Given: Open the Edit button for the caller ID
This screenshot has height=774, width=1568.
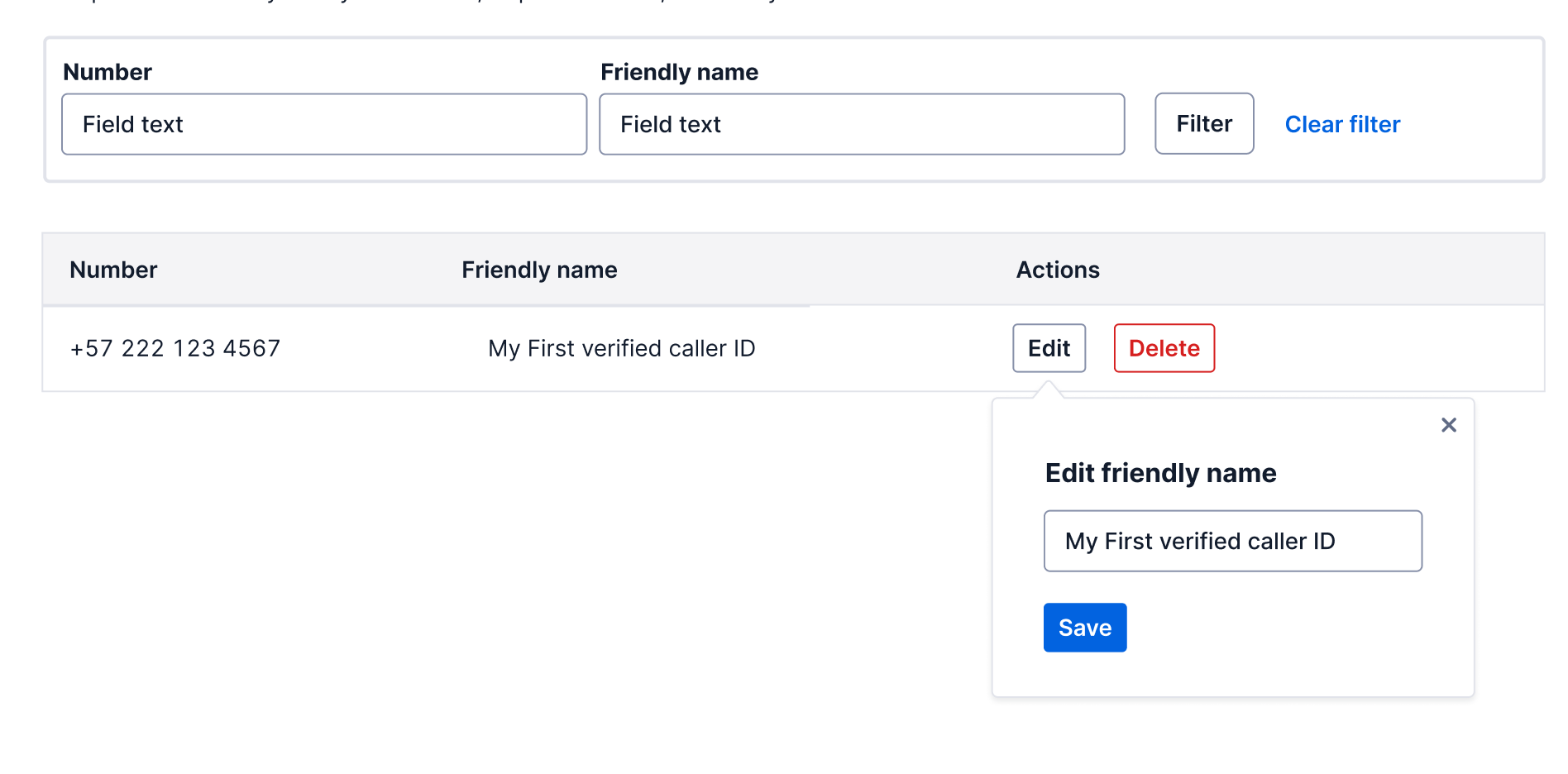Looking at the screenshot, I should [x=1049, y=348].
